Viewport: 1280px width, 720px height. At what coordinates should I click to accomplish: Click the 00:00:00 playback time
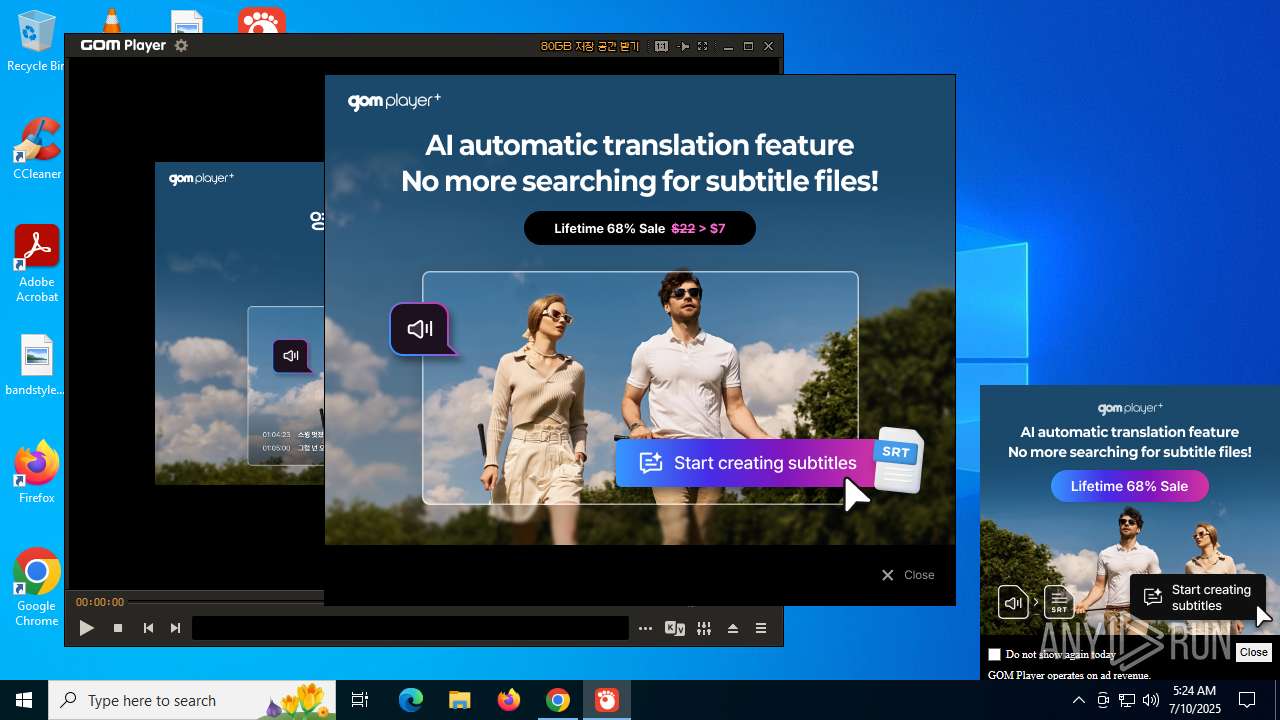click(100, 602)
